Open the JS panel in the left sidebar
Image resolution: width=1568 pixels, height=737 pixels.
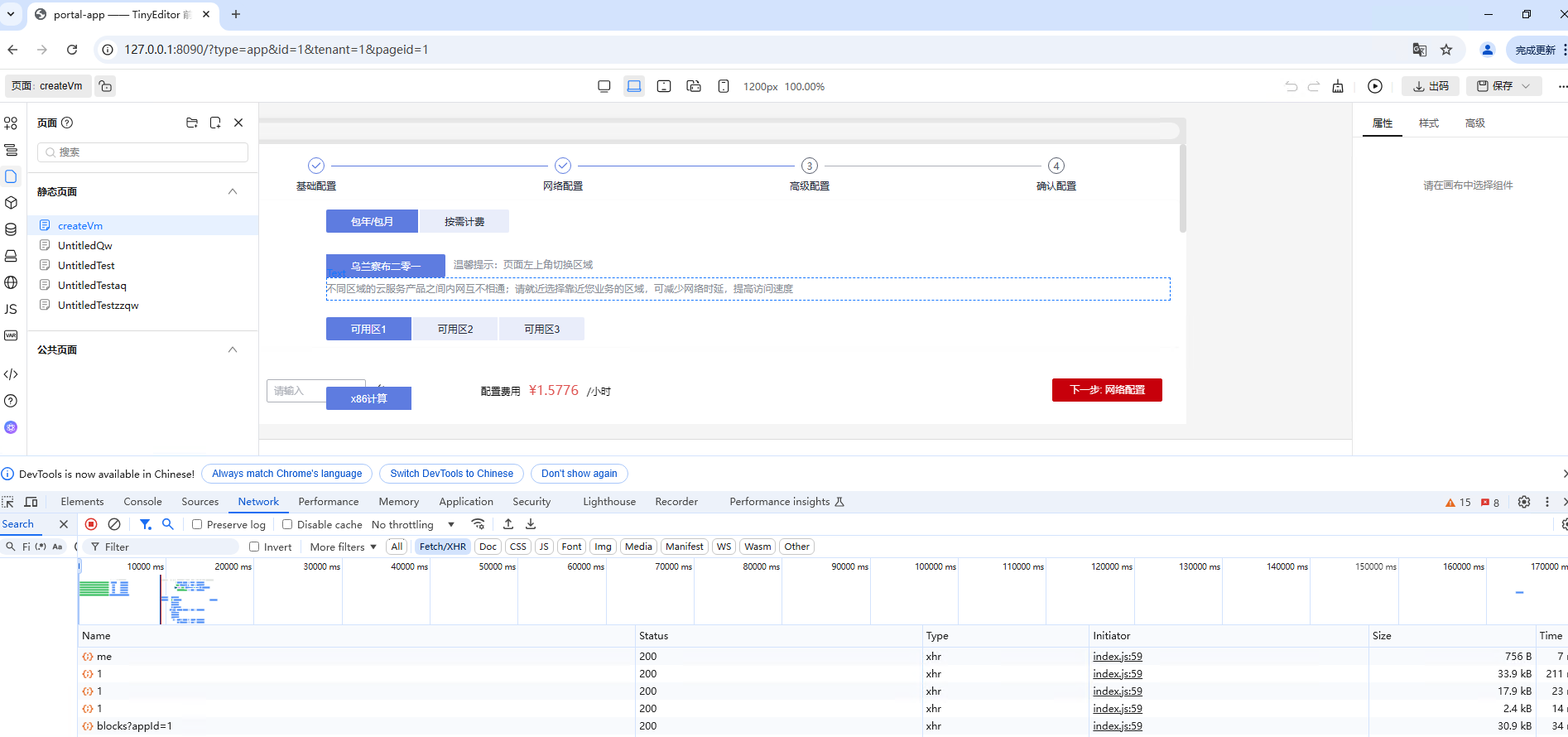pyautogui.click(x=11, y=309)
